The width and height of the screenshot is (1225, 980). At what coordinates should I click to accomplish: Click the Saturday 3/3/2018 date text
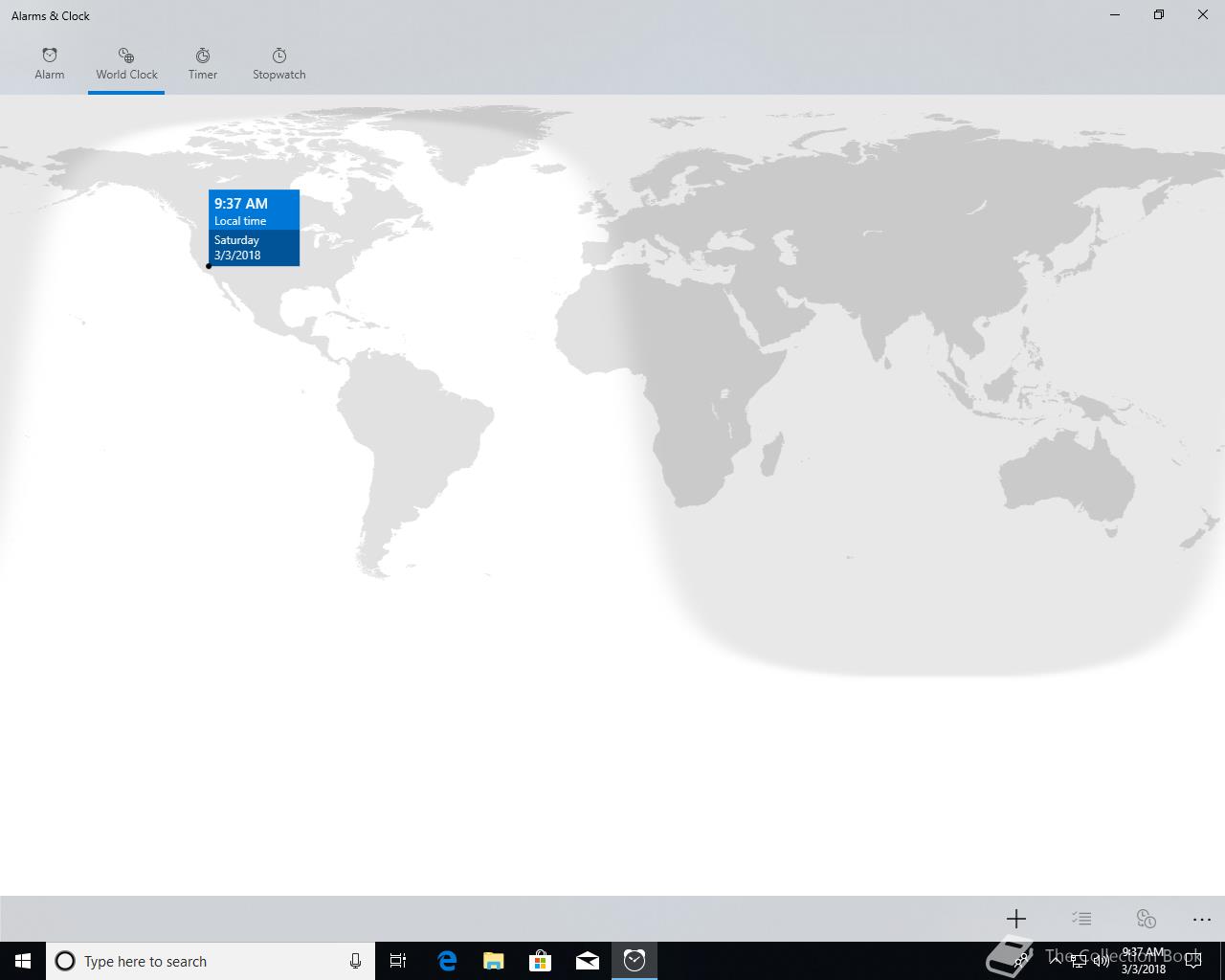pyautogui.click(x=237, y=248)
